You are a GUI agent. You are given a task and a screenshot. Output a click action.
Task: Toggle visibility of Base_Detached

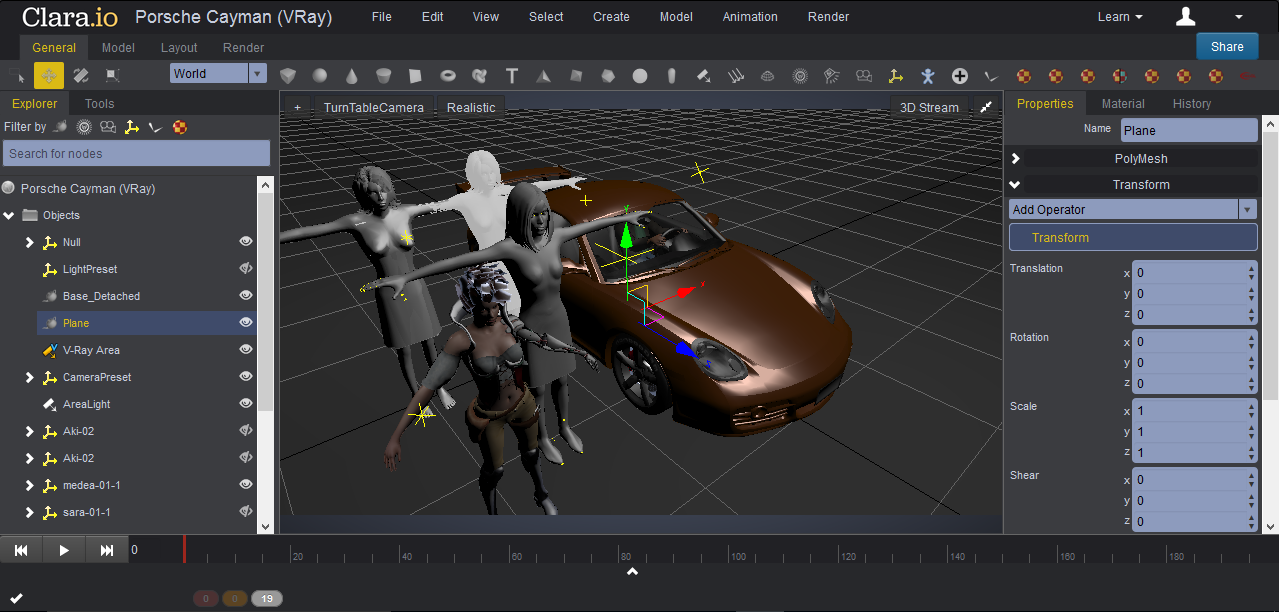tap(245, 296)
